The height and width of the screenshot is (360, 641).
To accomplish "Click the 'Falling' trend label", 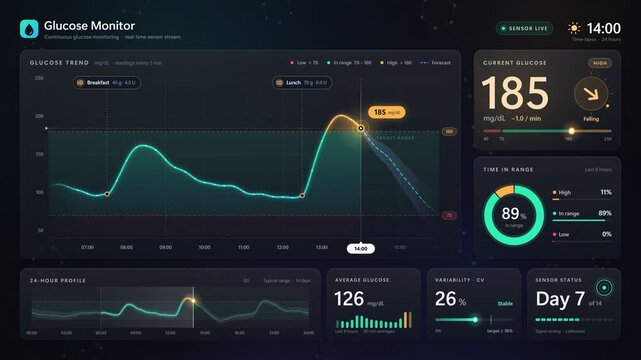I will (591, 119).
